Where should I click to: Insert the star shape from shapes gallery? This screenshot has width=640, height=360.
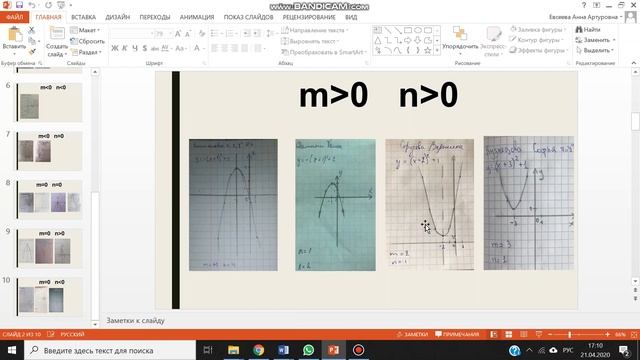tap(427, 50)
